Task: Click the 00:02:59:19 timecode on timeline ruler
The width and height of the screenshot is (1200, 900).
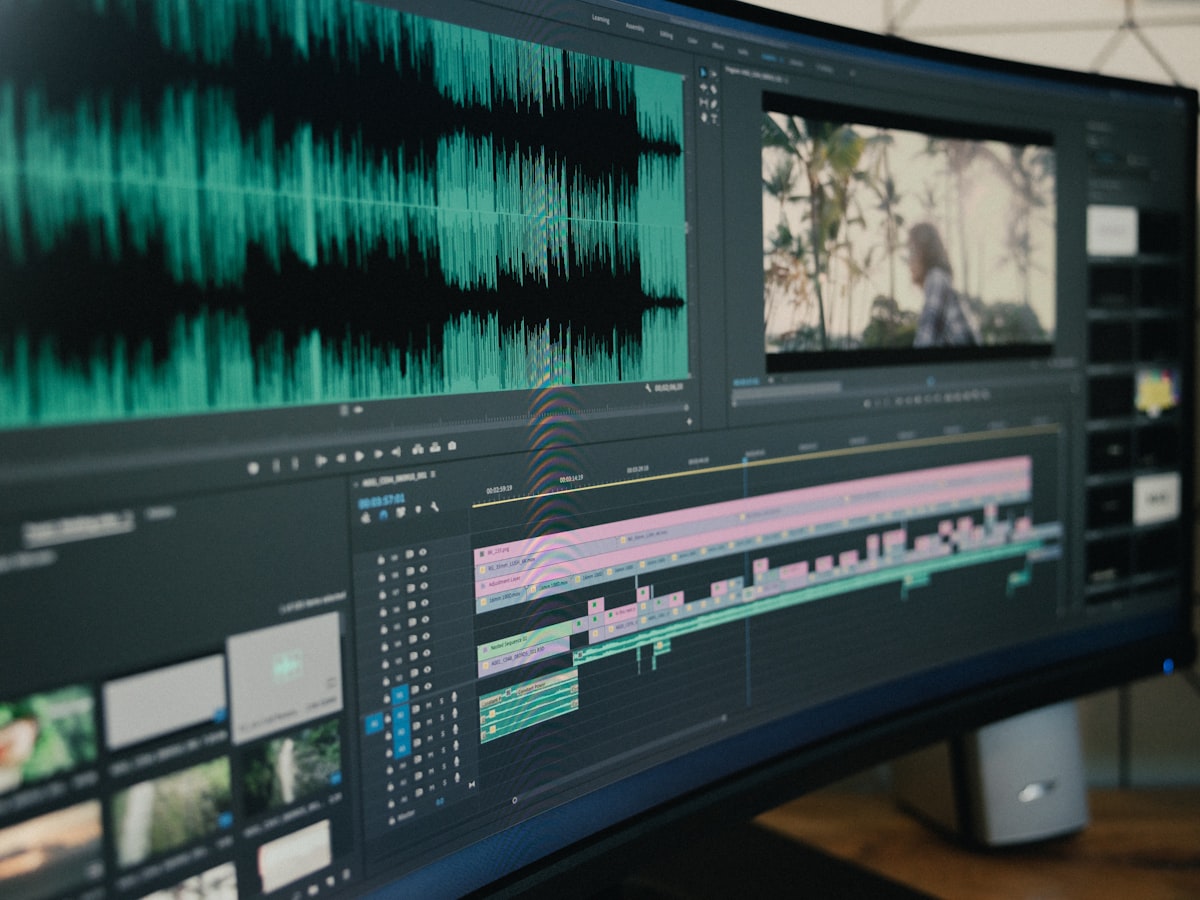Action: pos(499,490)
